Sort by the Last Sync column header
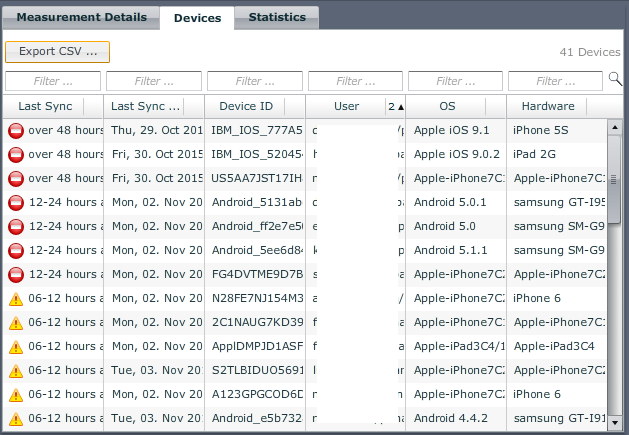 pos(44,106)
